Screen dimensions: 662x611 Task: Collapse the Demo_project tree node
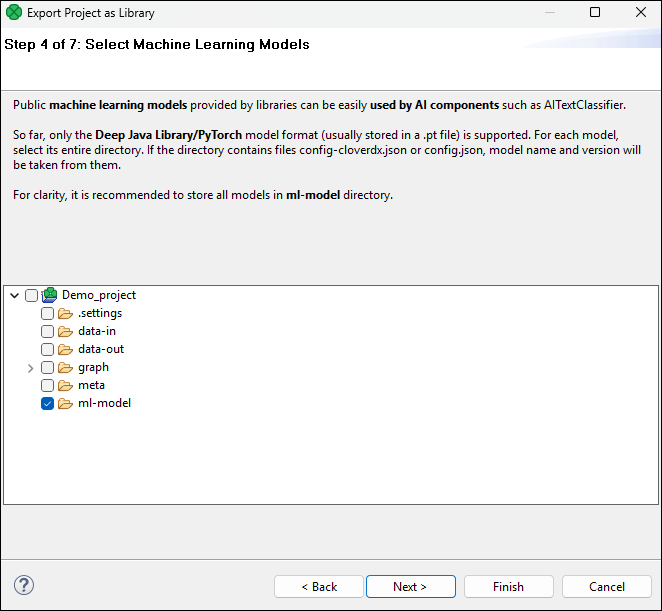point(15,296)
